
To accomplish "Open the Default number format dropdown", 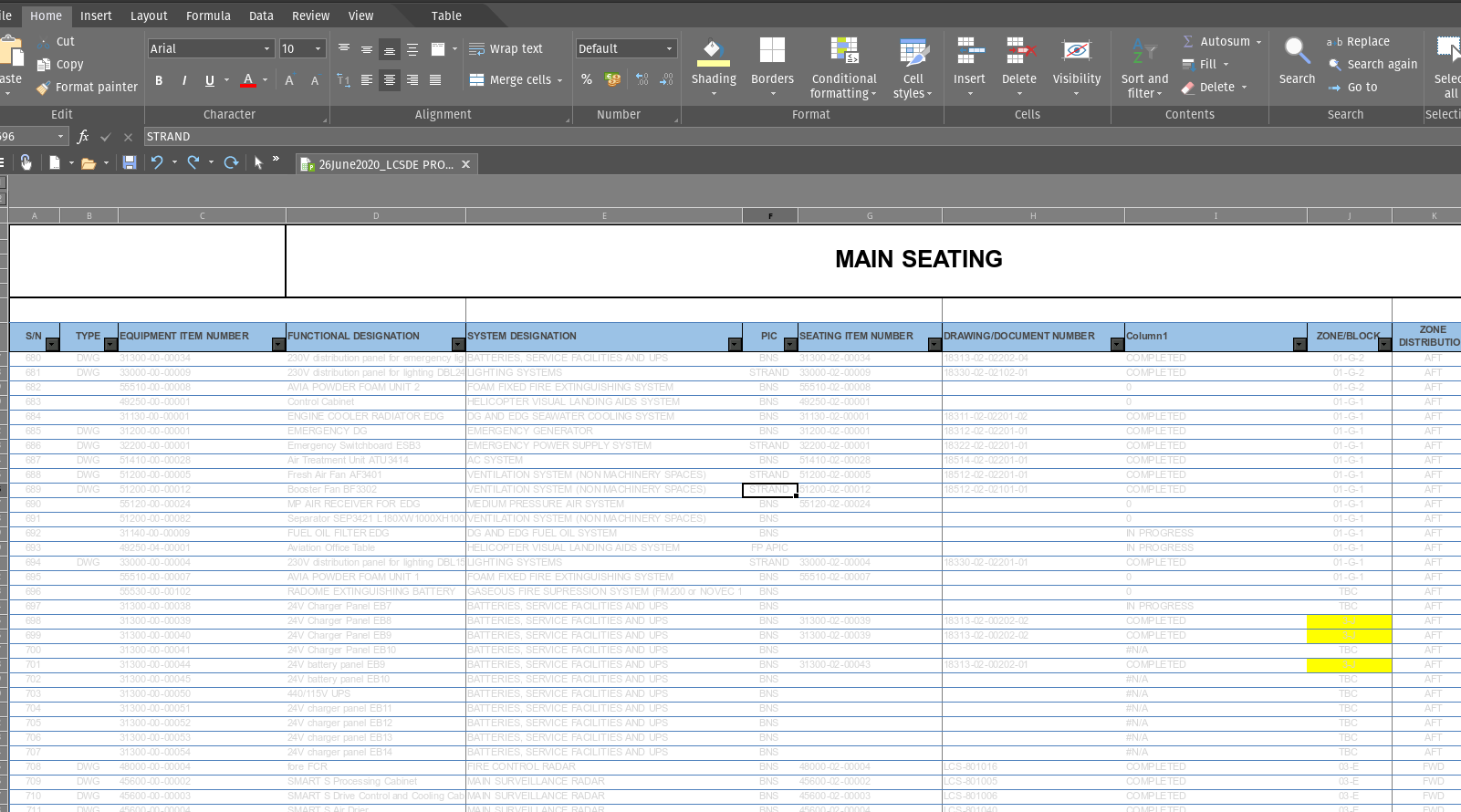I will tap(669, 49).
